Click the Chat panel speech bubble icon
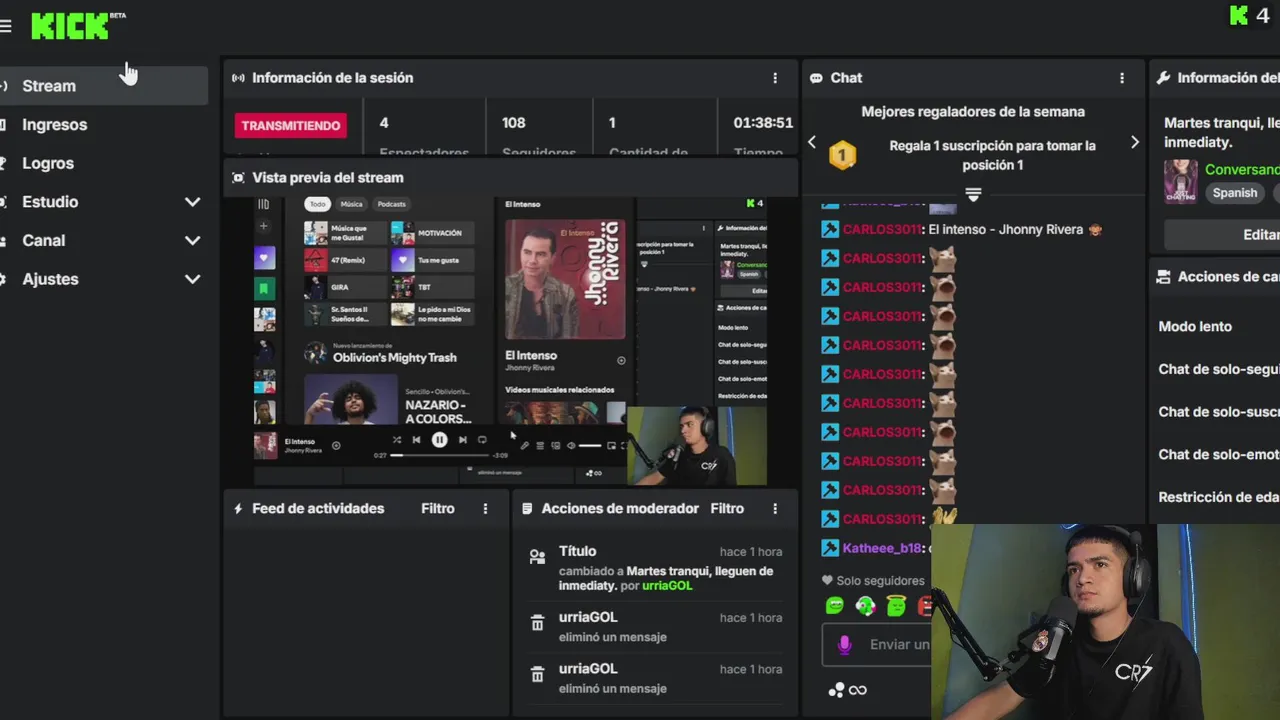The image size is (1280, 720). pos(816,78)
